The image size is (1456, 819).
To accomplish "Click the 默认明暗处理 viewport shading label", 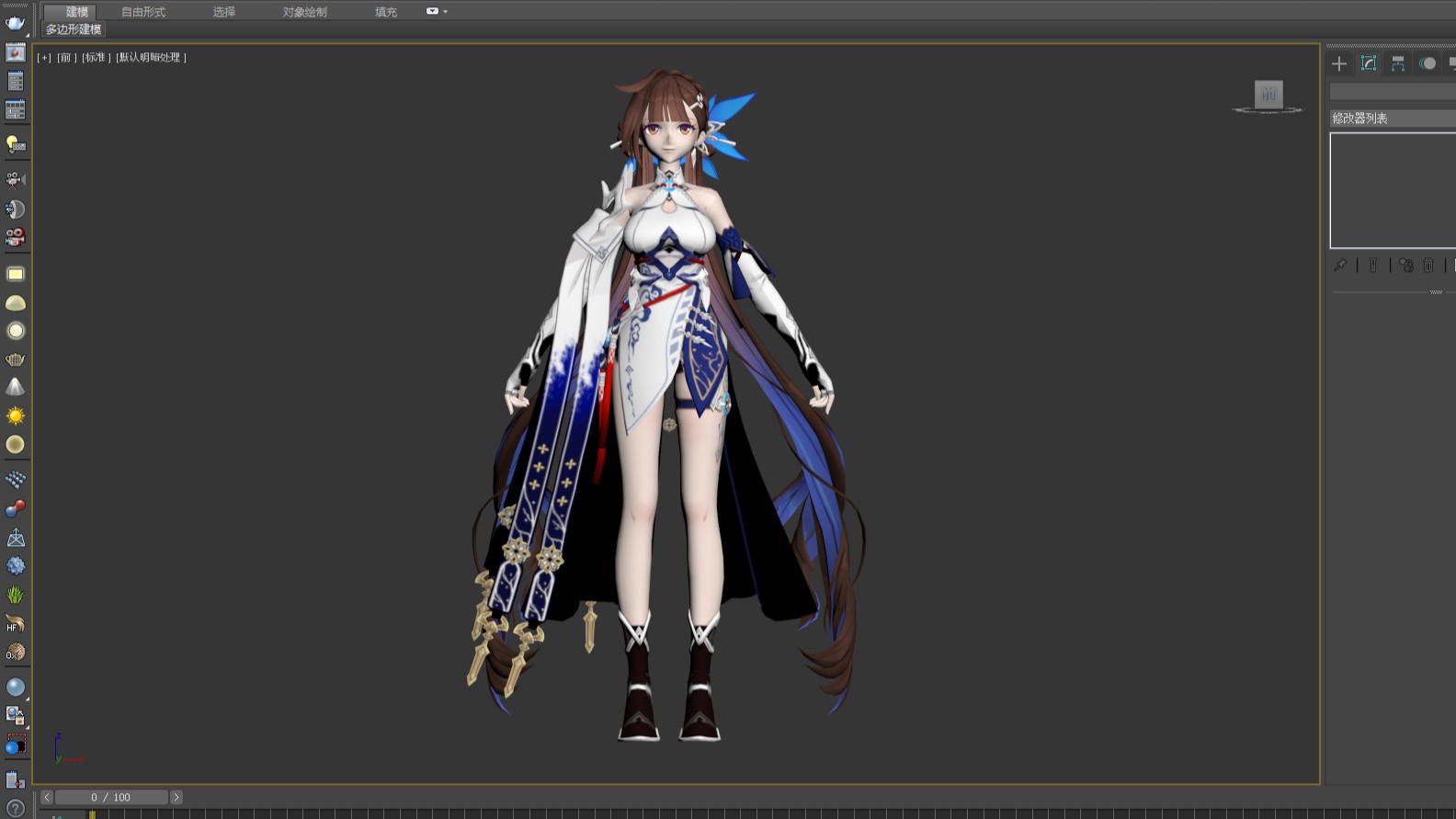I will pos(151,58).
